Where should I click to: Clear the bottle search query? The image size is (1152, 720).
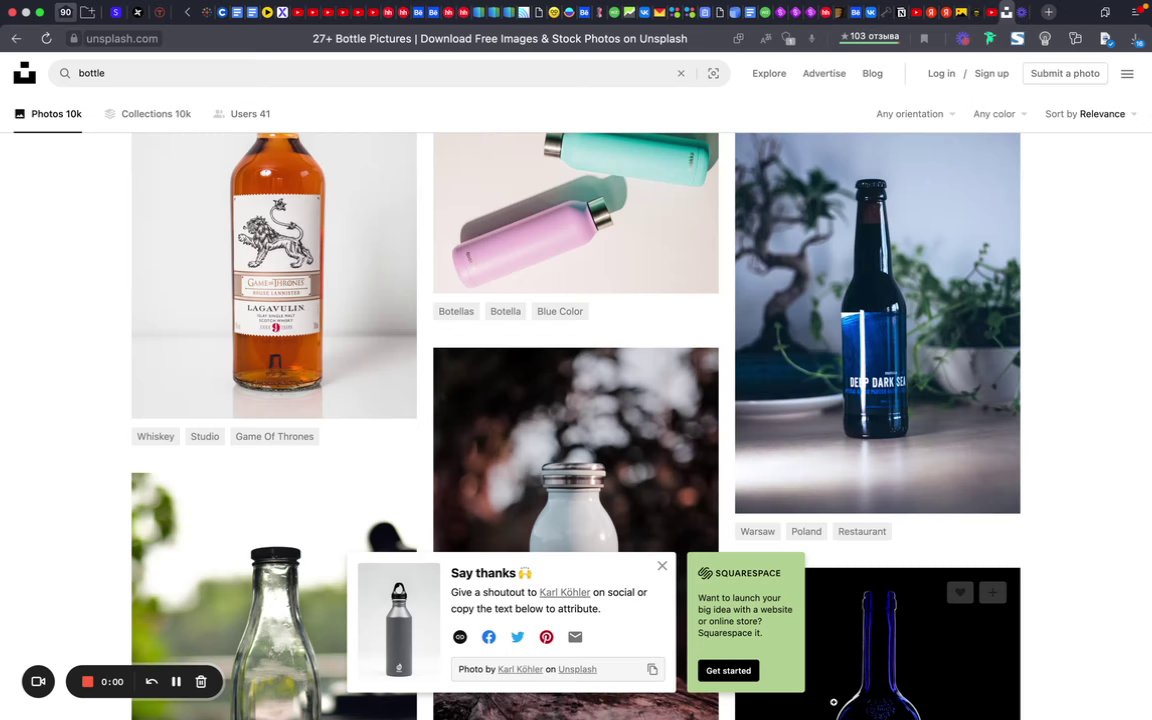(x=681, y=73)
